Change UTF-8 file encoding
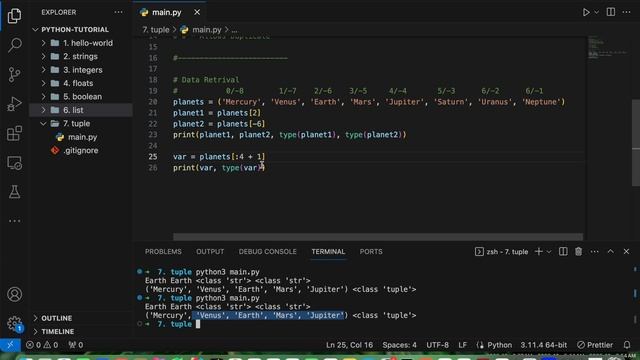The width and height of the screenshot is (640, 360). (437, 345)
